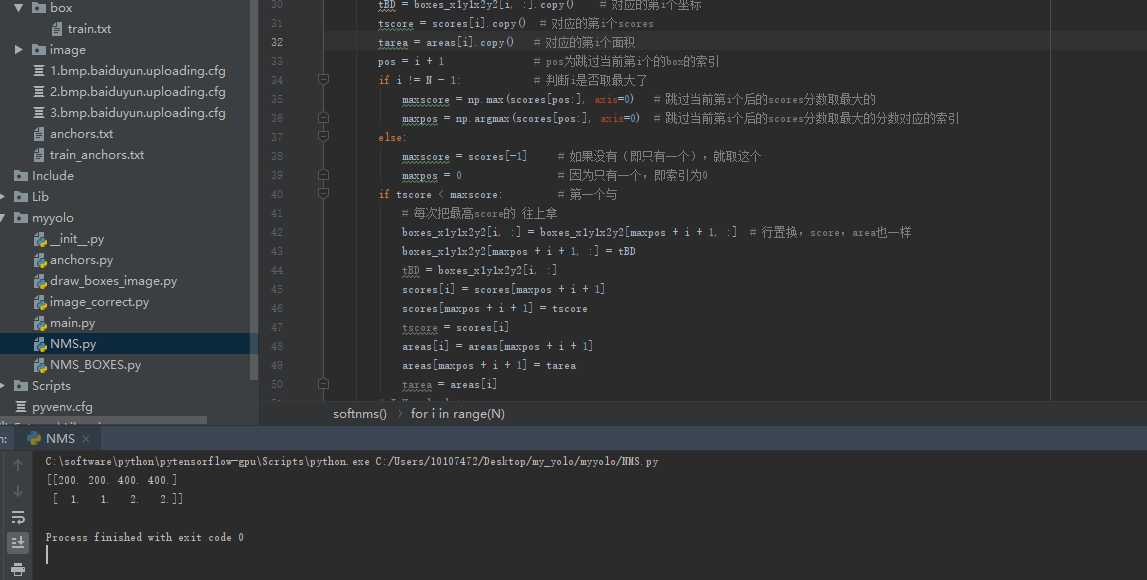This screenshot has width=1147, height=580.
Task: Click the image folder icon
Action: (x=39, y=50)
